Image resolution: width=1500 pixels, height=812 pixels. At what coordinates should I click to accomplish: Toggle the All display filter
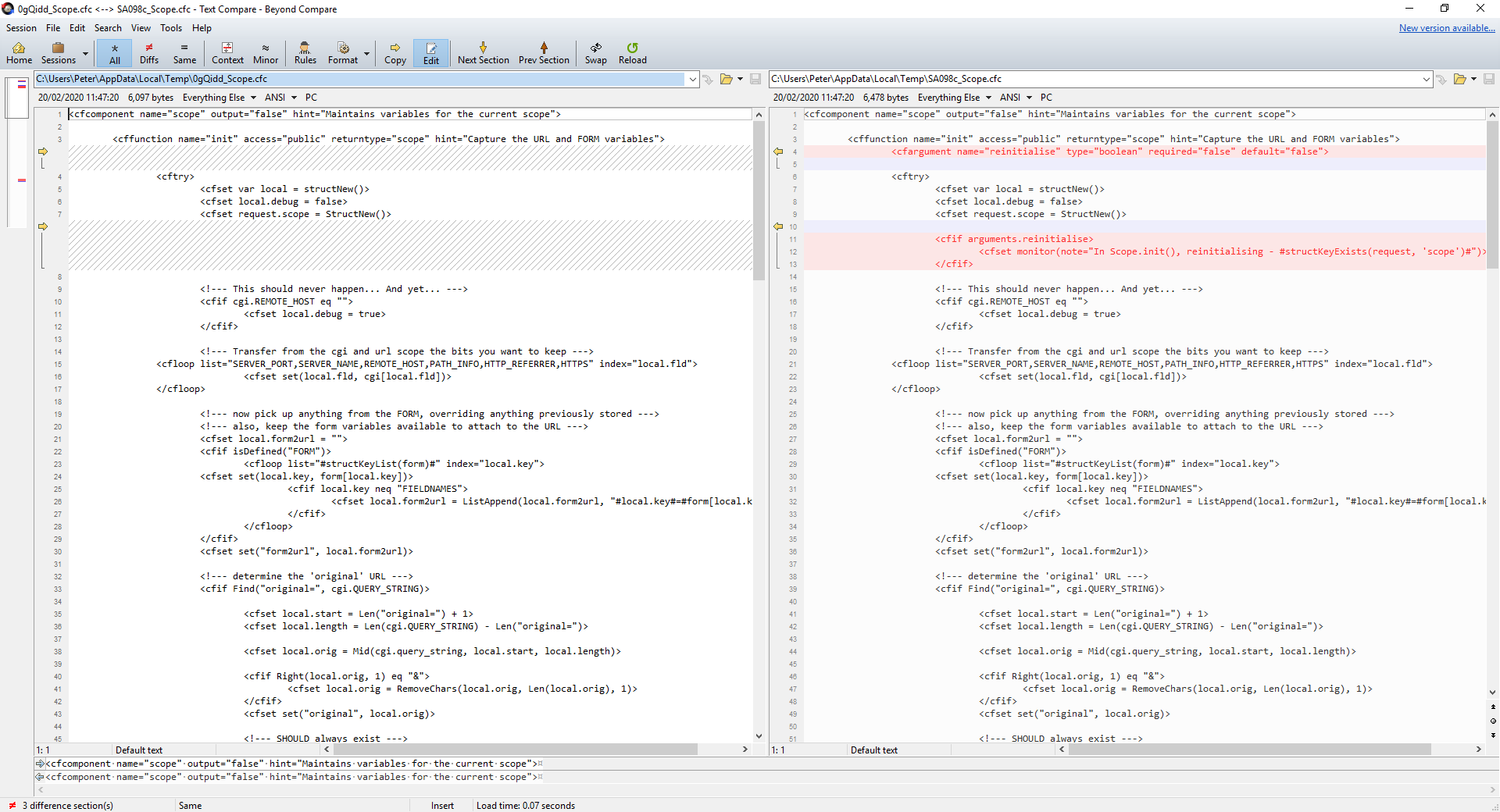(115, 53)
